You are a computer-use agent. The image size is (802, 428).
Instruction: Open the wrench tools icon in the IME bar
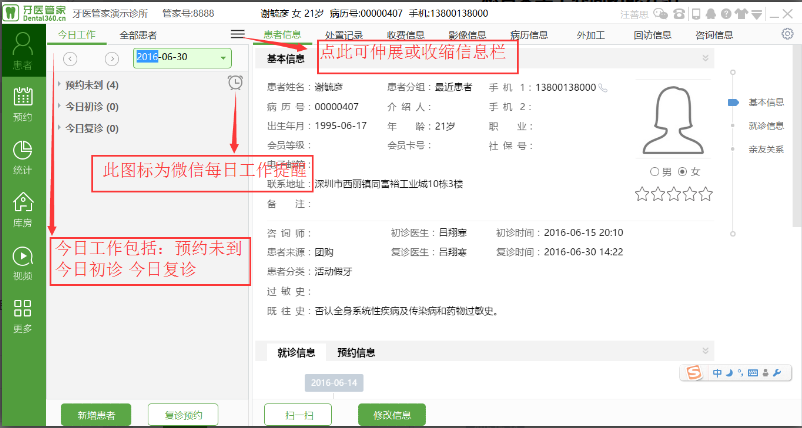click(x=777, y=373)
